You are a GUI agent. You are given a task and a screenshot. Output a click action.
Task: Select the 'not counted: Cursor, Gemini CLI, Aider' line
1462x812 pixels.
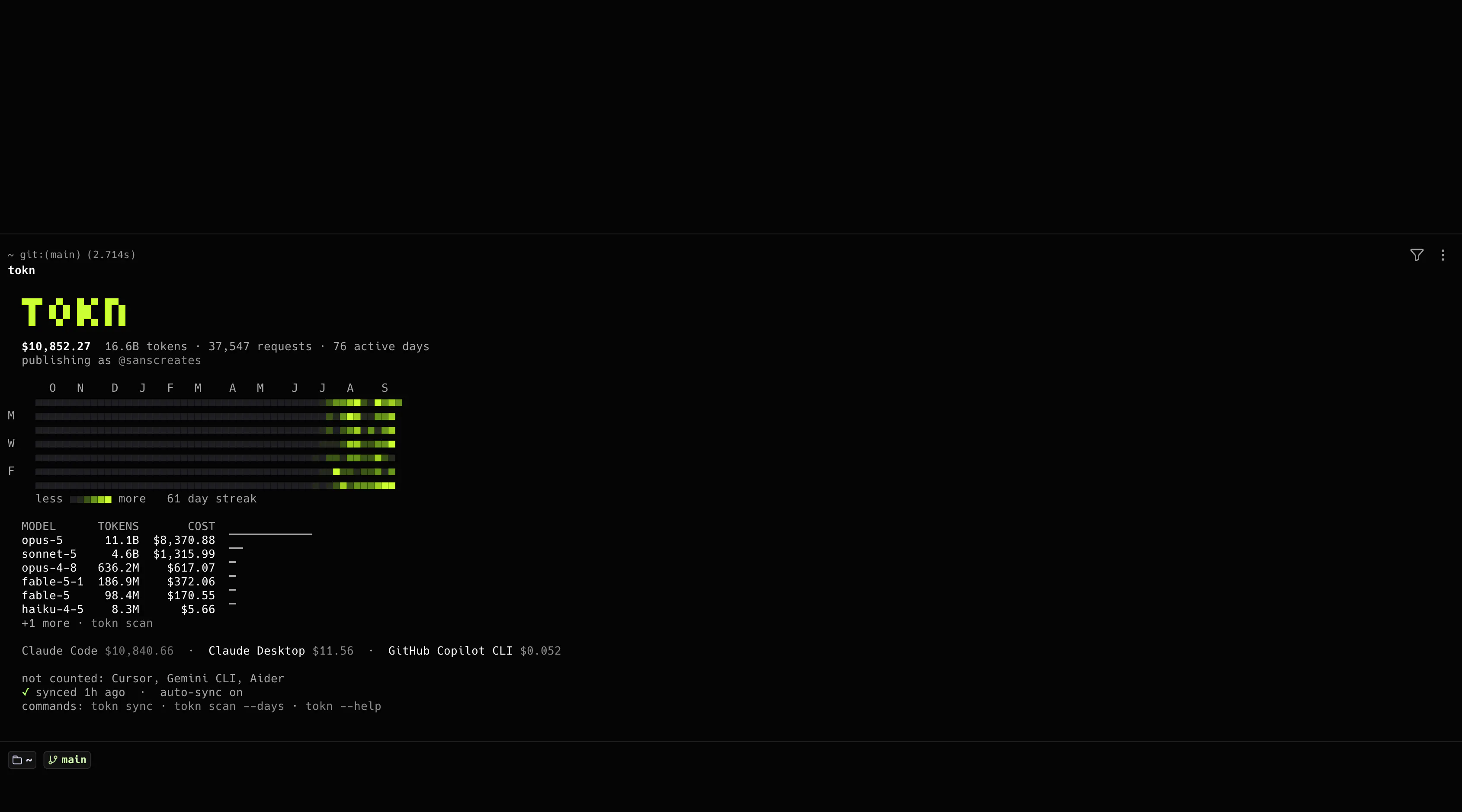point(153,679)
